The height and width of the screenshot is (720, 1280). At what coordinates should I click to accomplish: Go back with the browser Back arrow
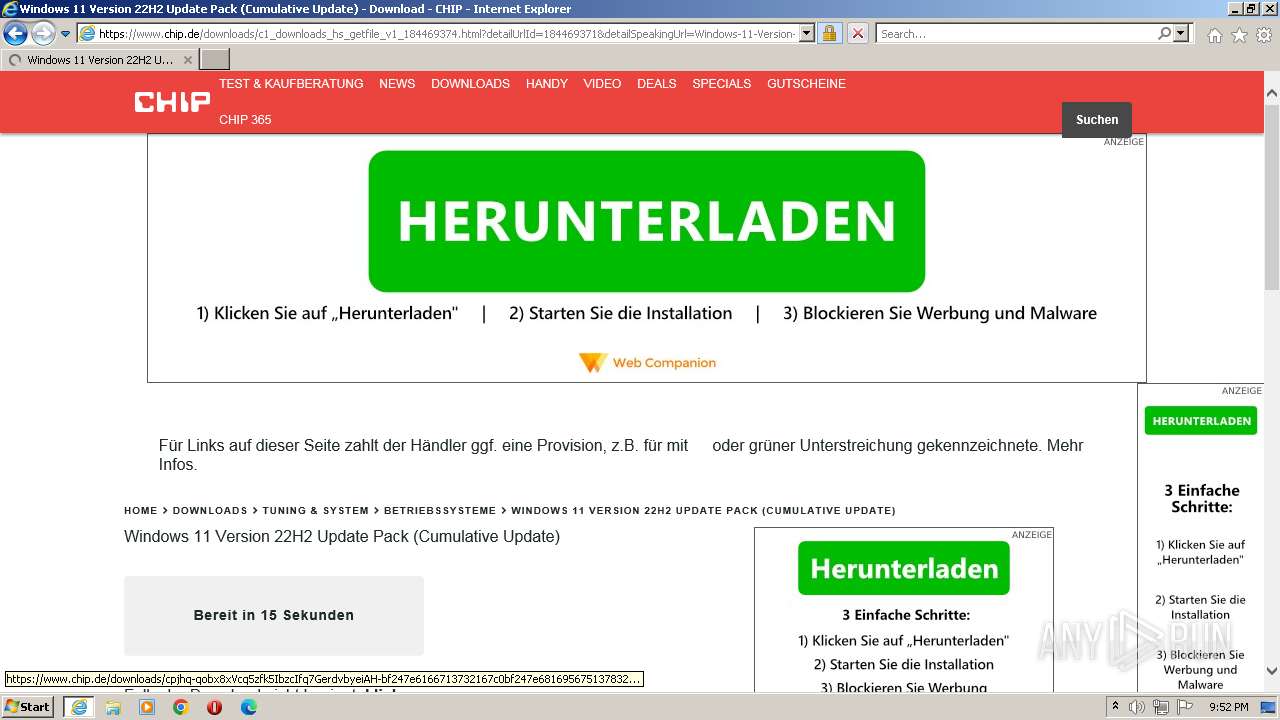click(x=15, y=33)
